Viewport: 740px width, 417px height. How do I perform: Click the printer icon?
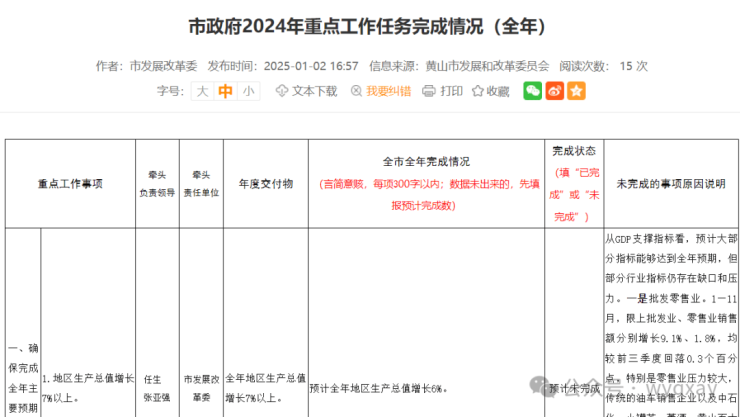coord(428,91)
